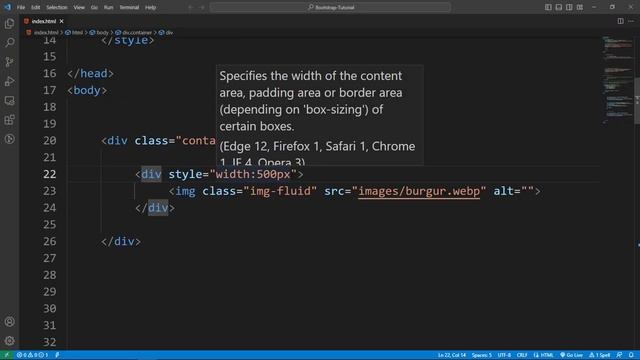Toggle the secondary side bar layout icon
The width and height of the screenshot is (640, 360).
click(569, 7)
